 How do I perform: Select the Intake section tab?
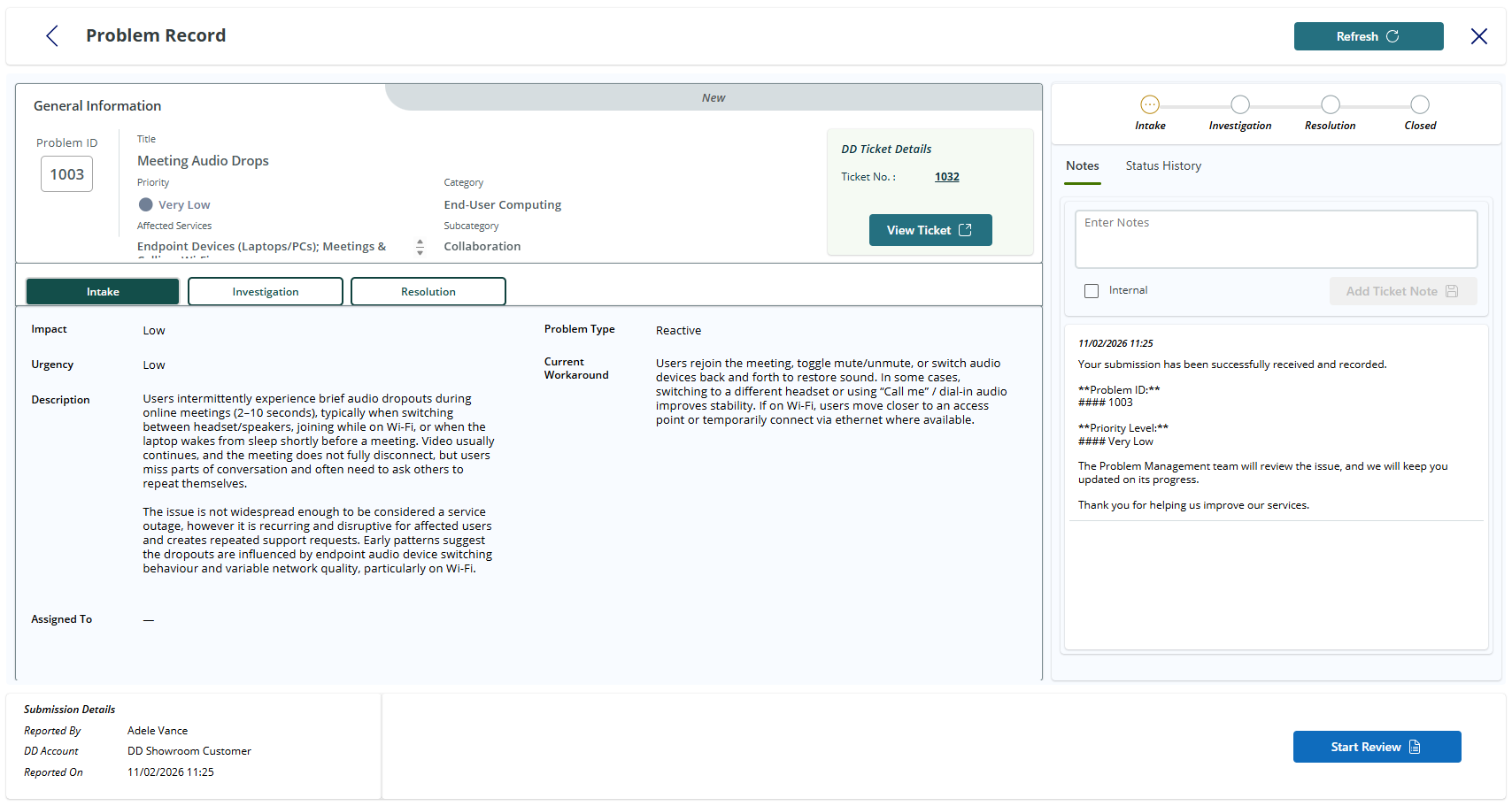click(103, 292)
